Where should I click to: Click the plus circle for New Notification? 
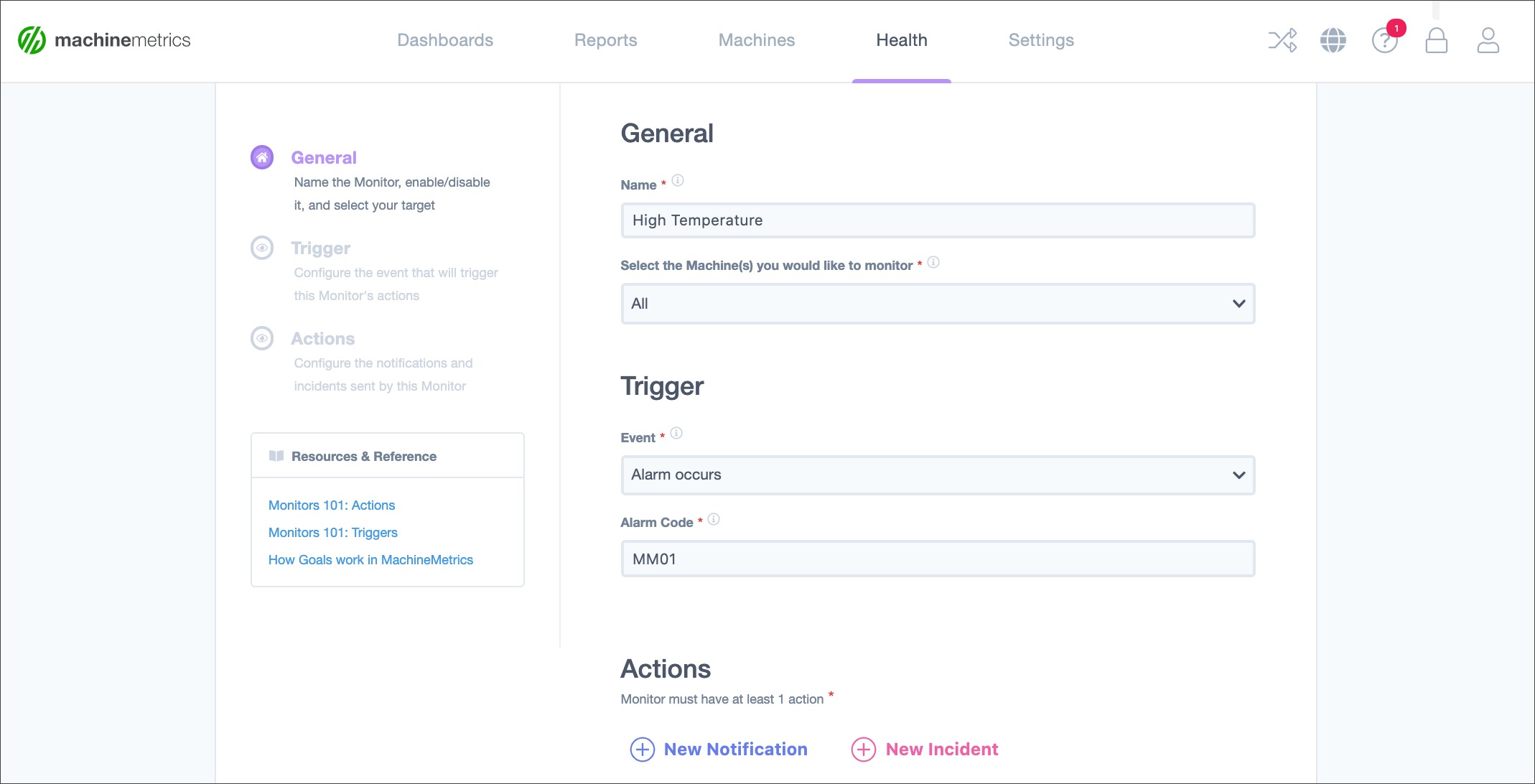click(x=642, y=750)
